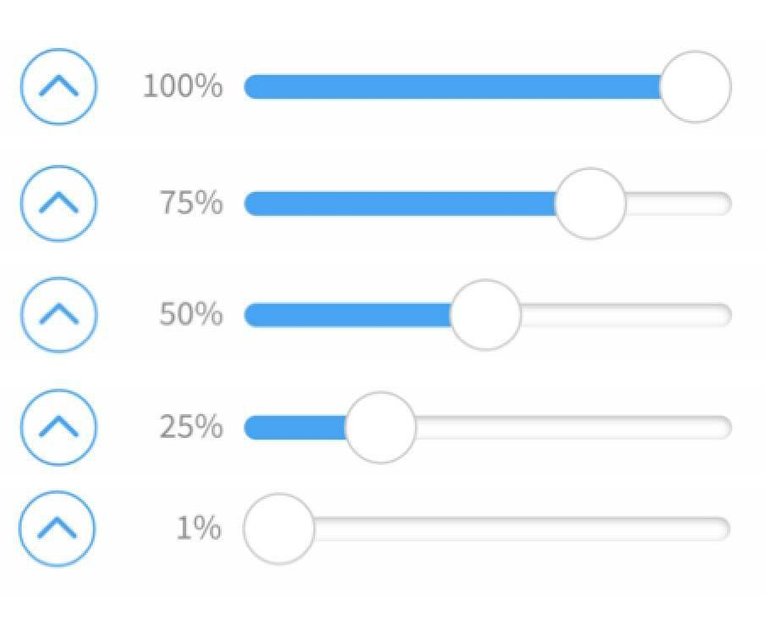
Task: Click the 50% slider's knob
Action: [485, 315]
